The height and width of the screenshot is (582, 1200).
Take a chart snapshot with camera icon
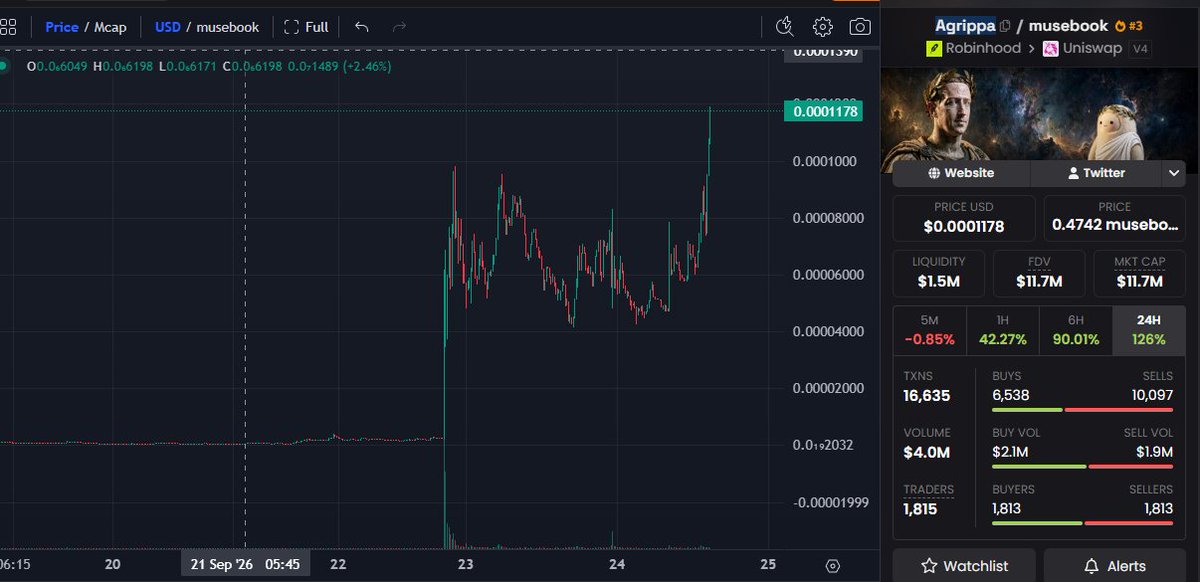[x=859, y=27]
